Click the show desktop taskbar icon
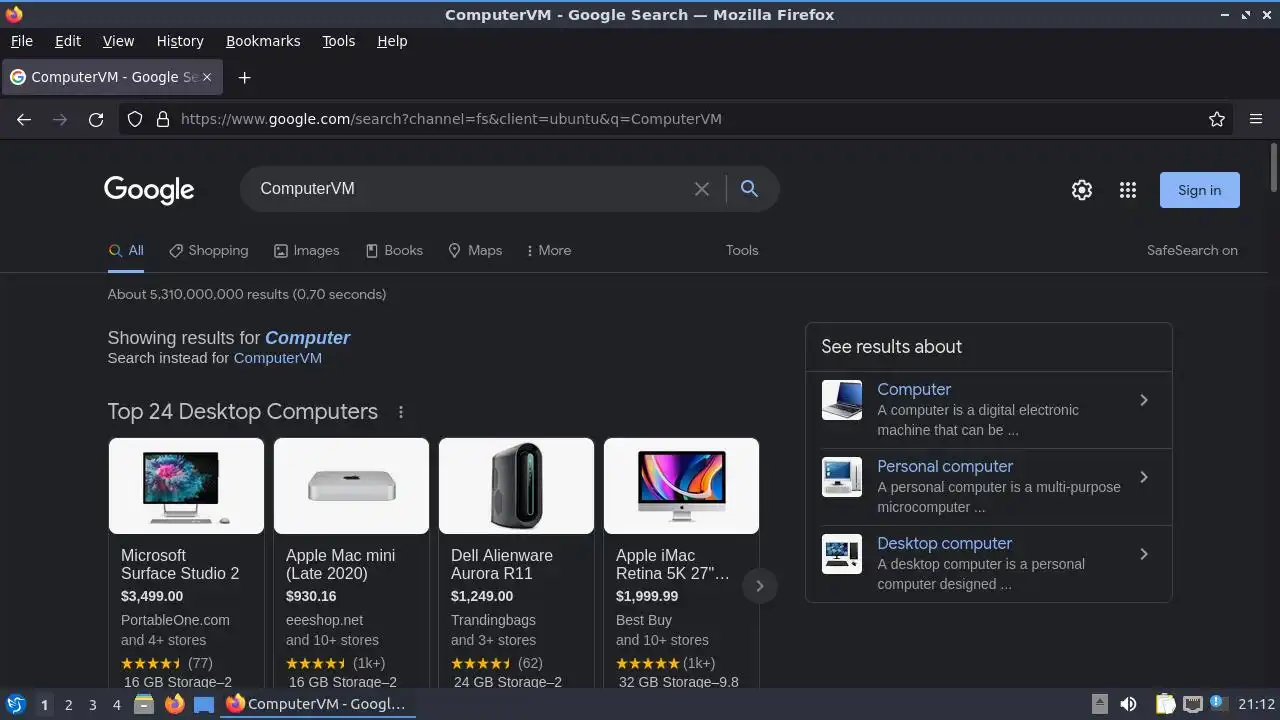 pos(204,705)
